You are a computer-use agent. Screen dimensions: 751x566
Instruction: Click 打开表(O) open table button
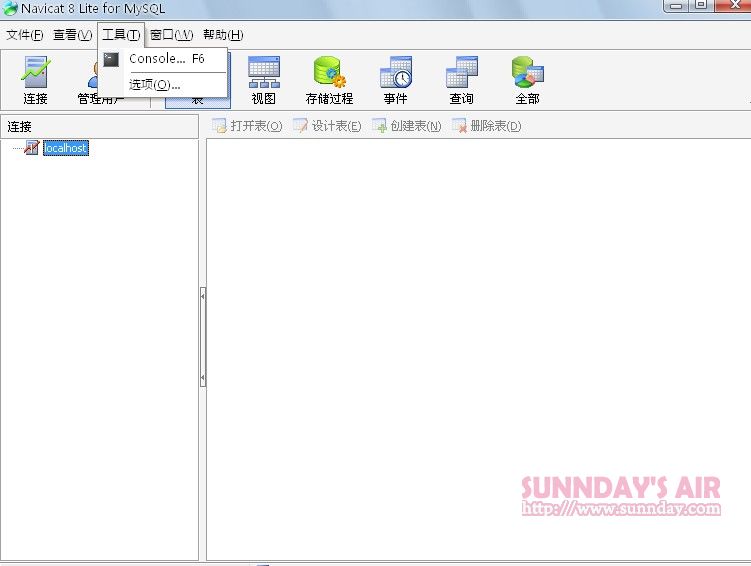[x=247, y=126]
